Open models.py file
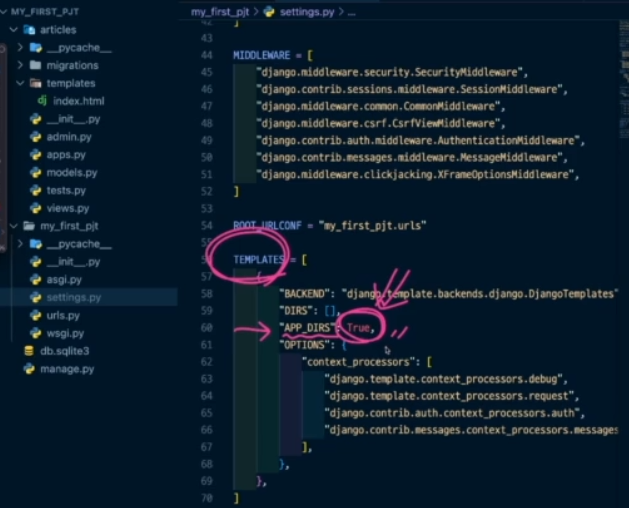The height and width of the screenshot is (508, 629). click(x=72, y=173)
